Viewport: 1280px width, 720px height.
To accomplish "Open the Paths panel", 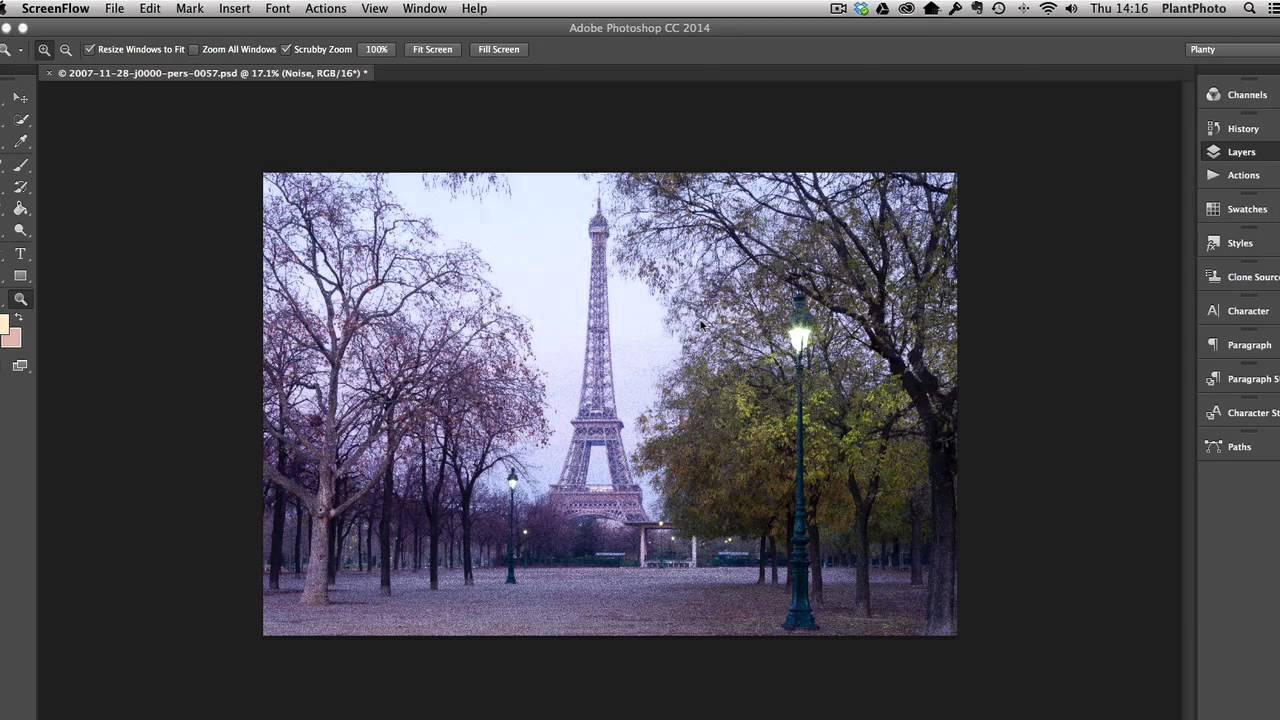I will point(1238,447).
